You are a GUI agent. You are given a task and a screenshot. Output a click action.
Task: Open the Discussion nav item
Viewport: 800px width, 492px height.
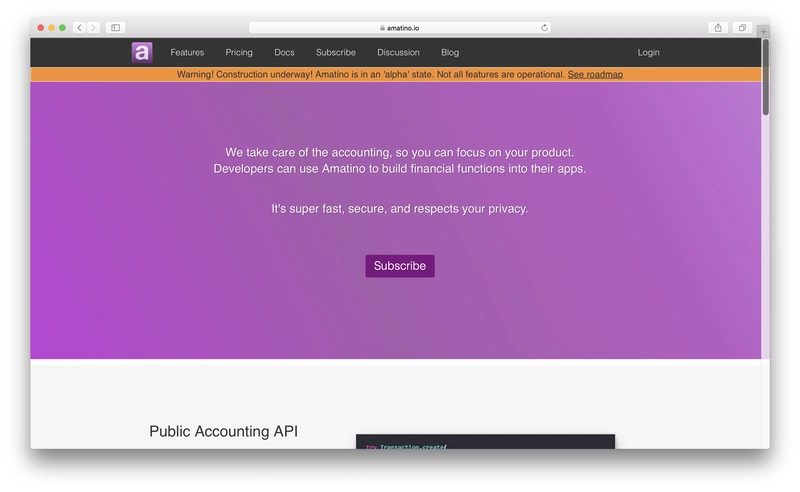coord(398,52)
